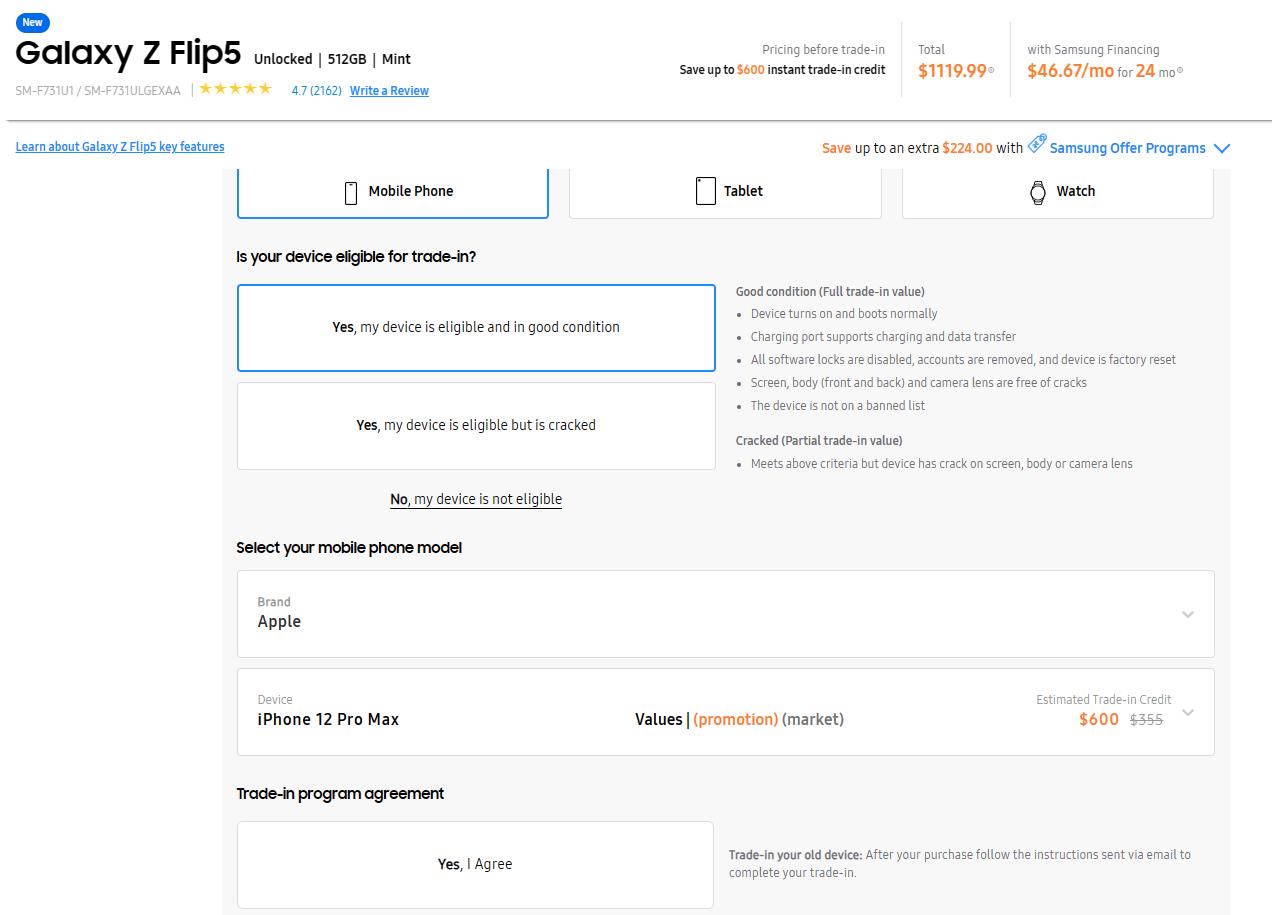
Task: Click the info icon after 24 mo financing
Action: pos(1180,71)
